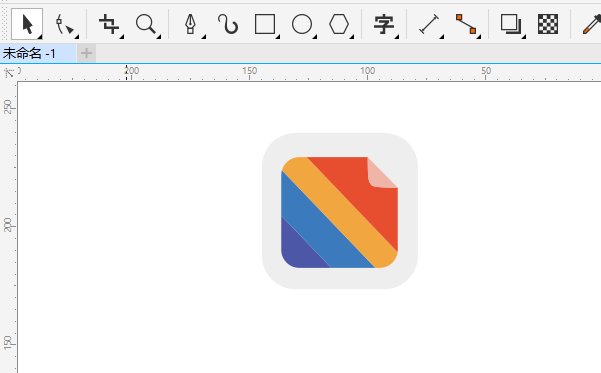Select the Crop tool
This screenshot has width=601, height=373.
coord(110,24)
